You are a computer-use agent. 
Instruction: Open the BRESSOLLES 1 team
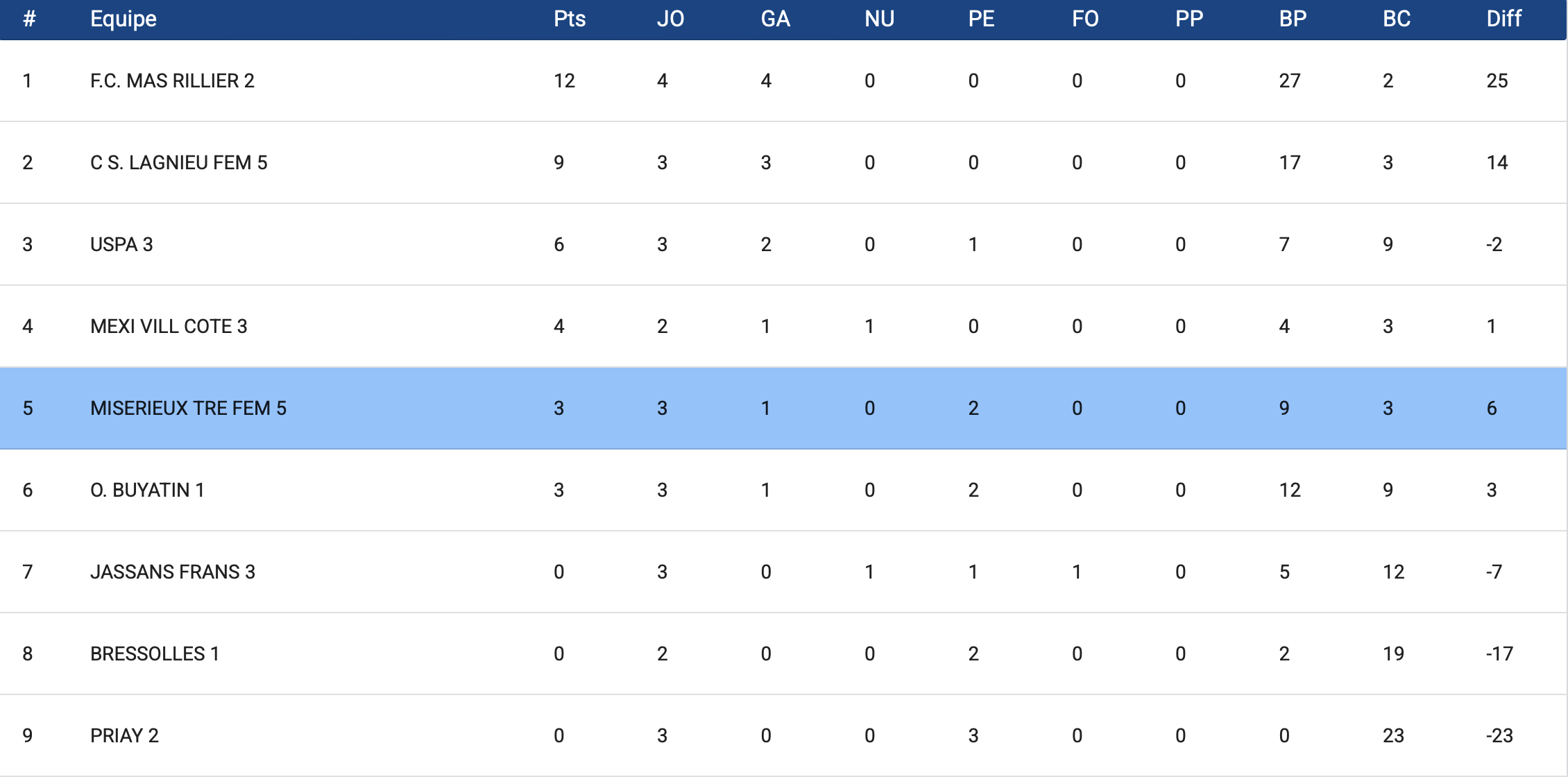tap(155, 654)
